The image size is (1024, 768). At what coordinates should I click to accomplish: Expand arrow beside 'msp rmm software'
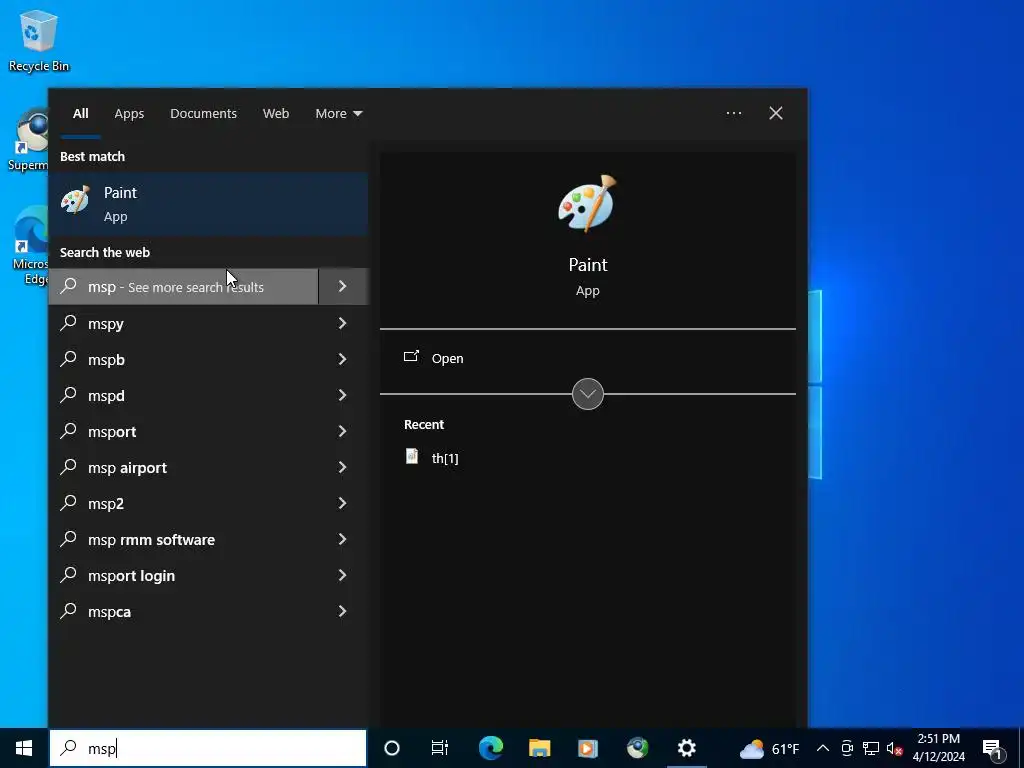tap(343, 539)
